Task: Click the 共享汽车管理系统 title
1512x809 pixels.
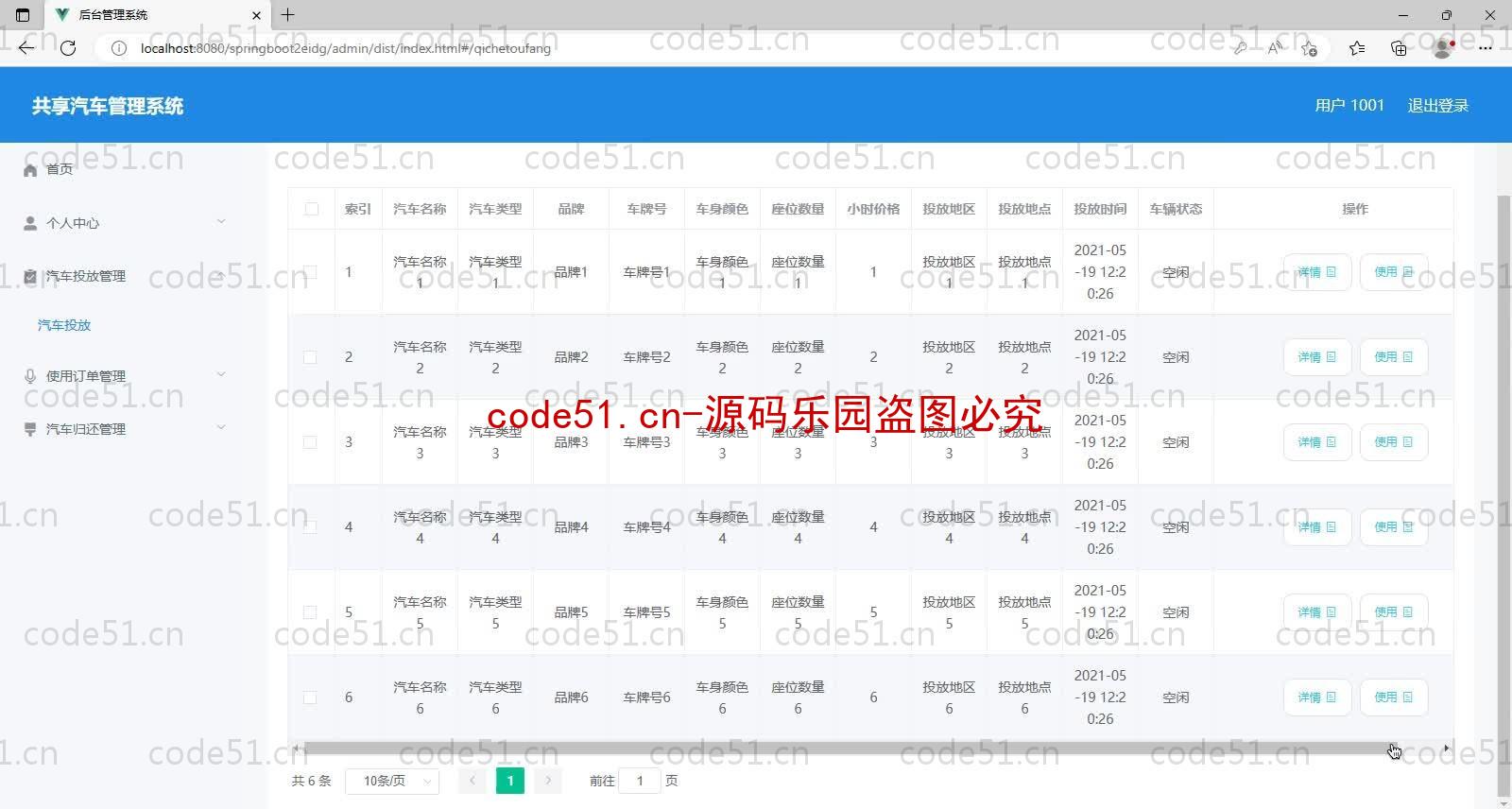Action: (x=108, y=106)
